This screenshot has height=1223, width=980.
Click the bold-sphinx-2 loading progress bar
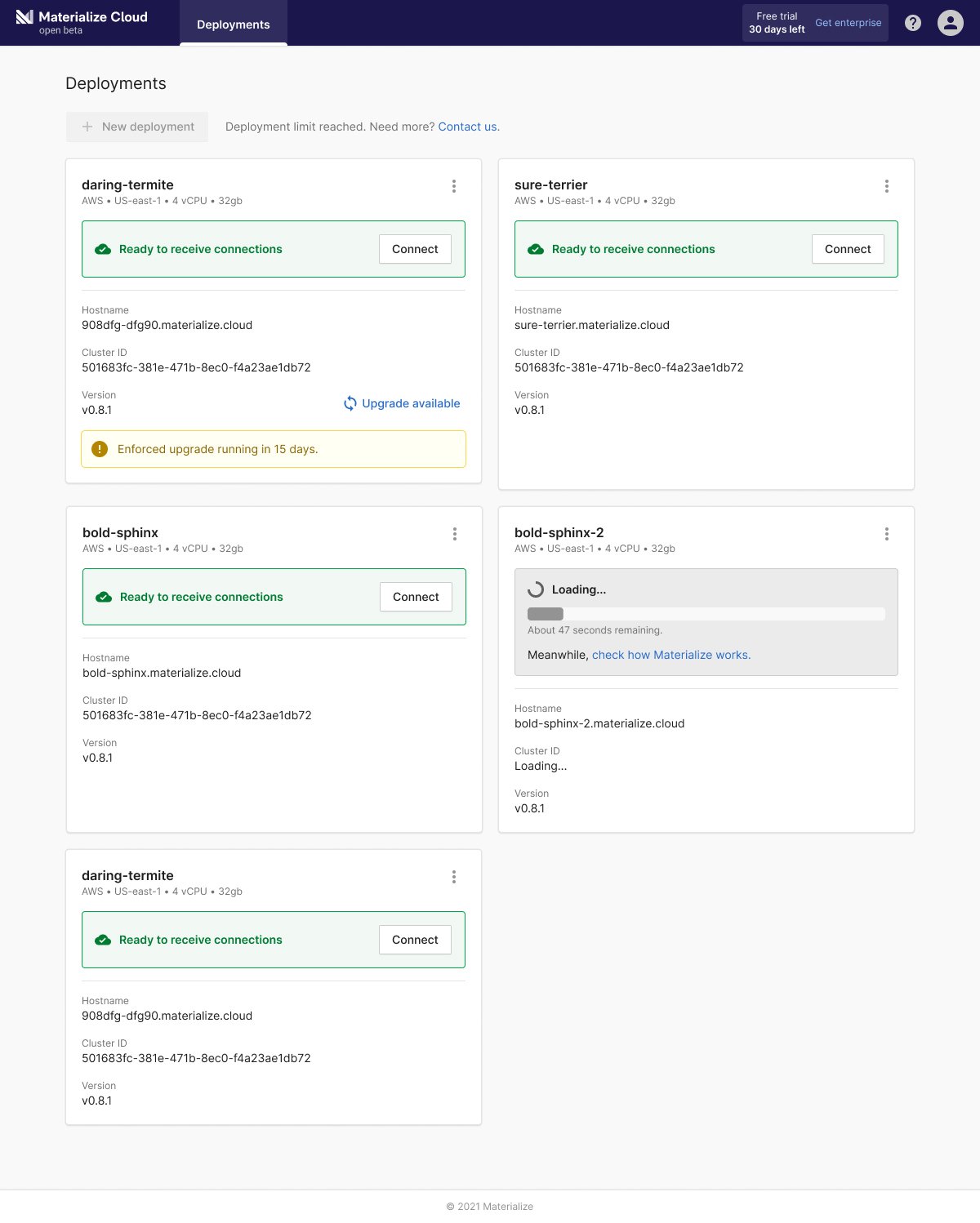point(706,614)
